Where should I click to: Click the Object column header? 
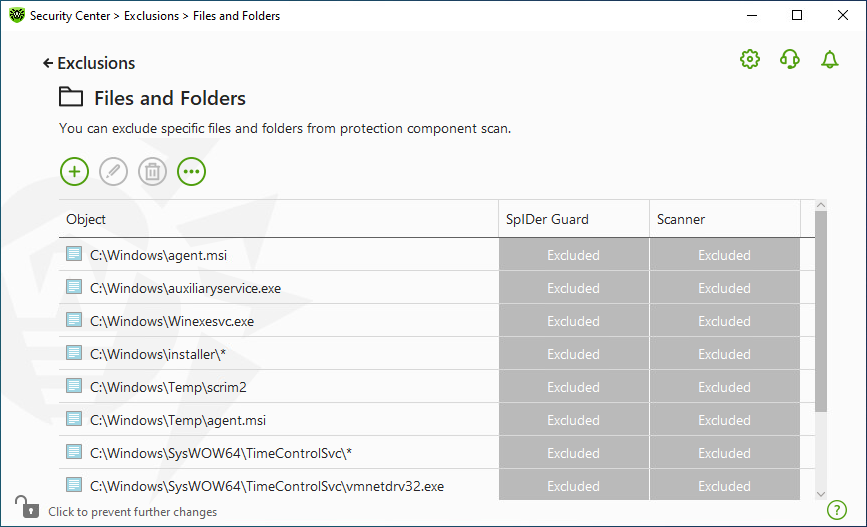[279, 219]
